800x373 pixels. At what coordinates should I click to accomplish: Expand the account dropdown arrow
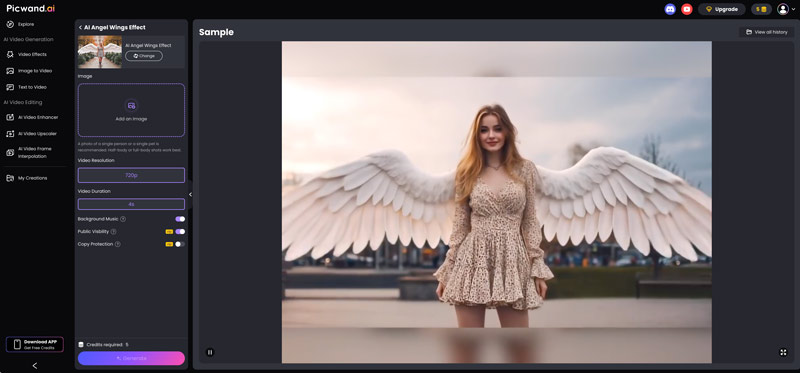(793, 9)
